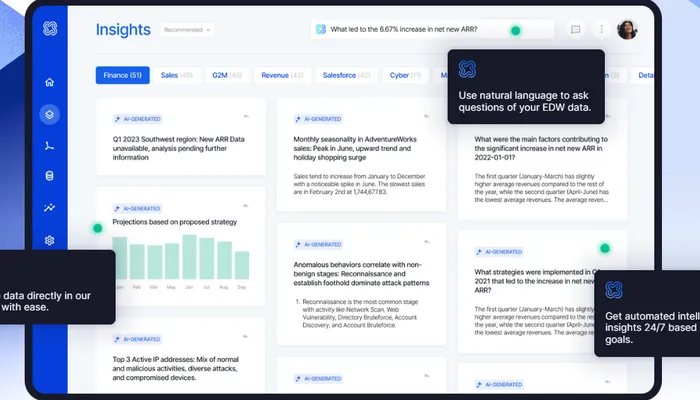Expand the Recommended dropdown next to Insights
Screen dimensions: 700x400
[x=188, y=30]
